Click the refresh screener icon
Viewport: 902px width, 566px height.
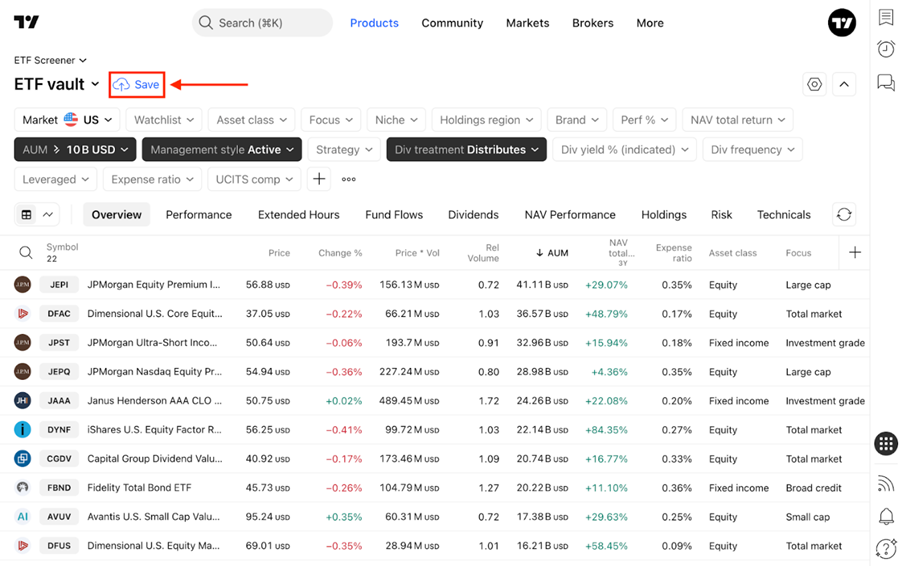844,215
